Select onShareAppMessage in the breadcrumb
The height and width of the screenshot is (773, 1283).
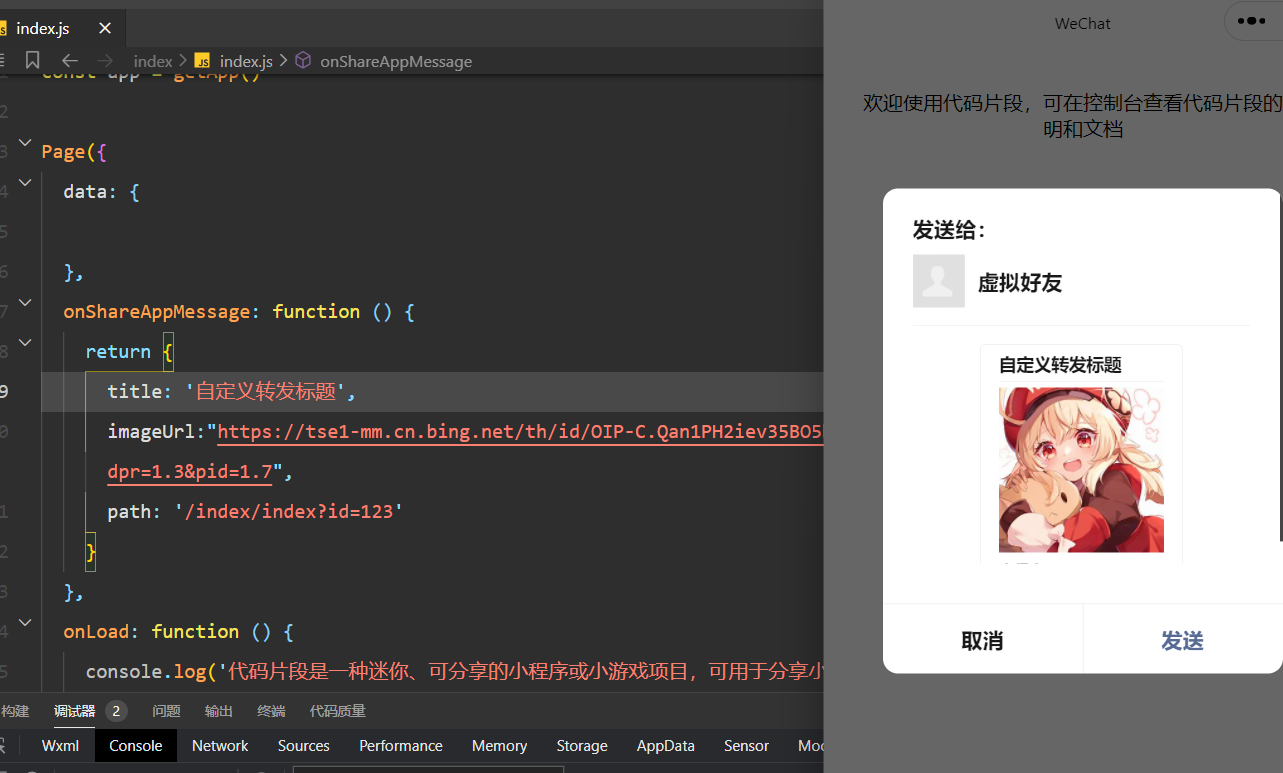pyautogui.click(x=396, y=61)
